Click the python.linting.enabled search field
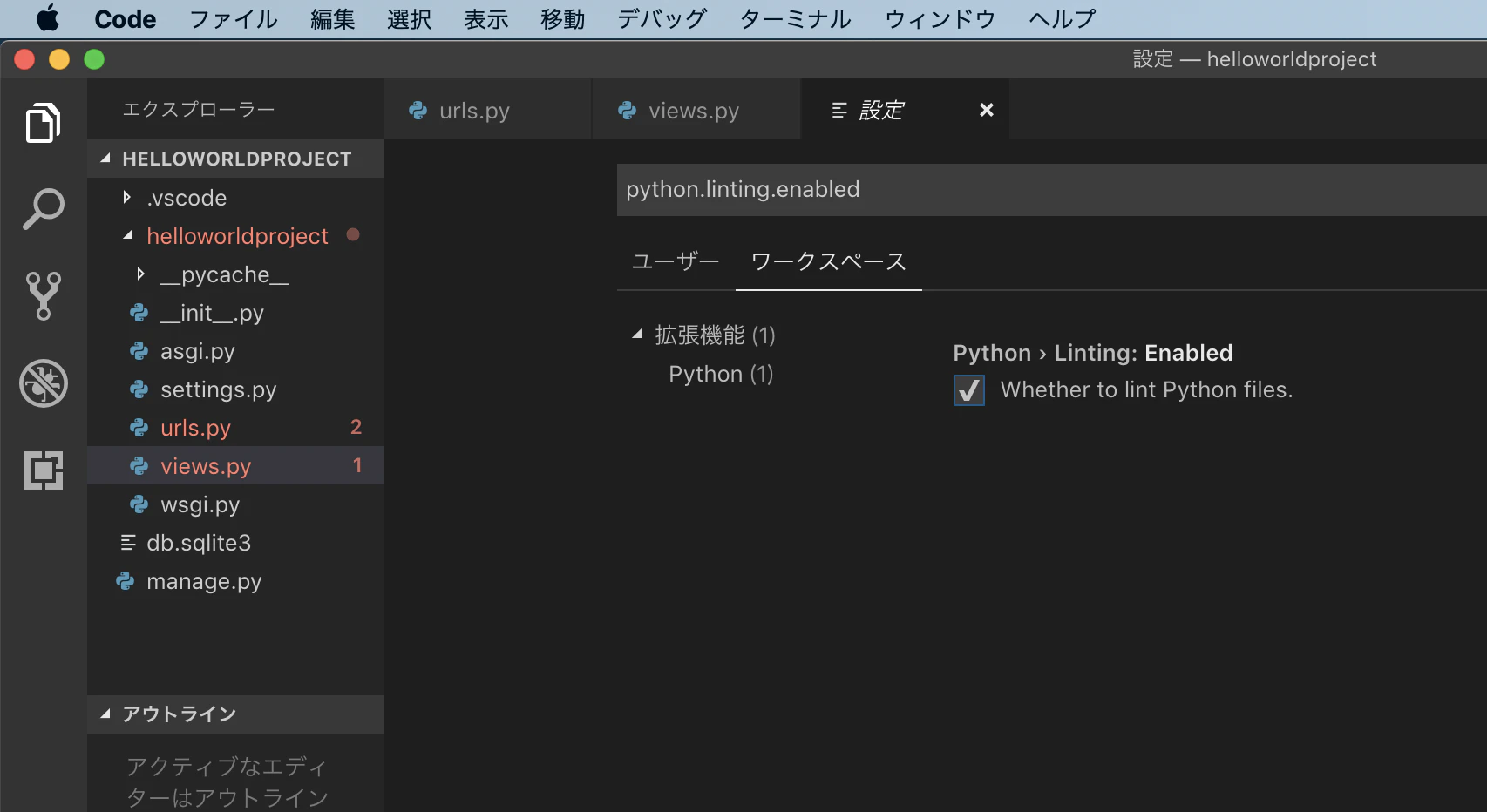 click(872, 189)
